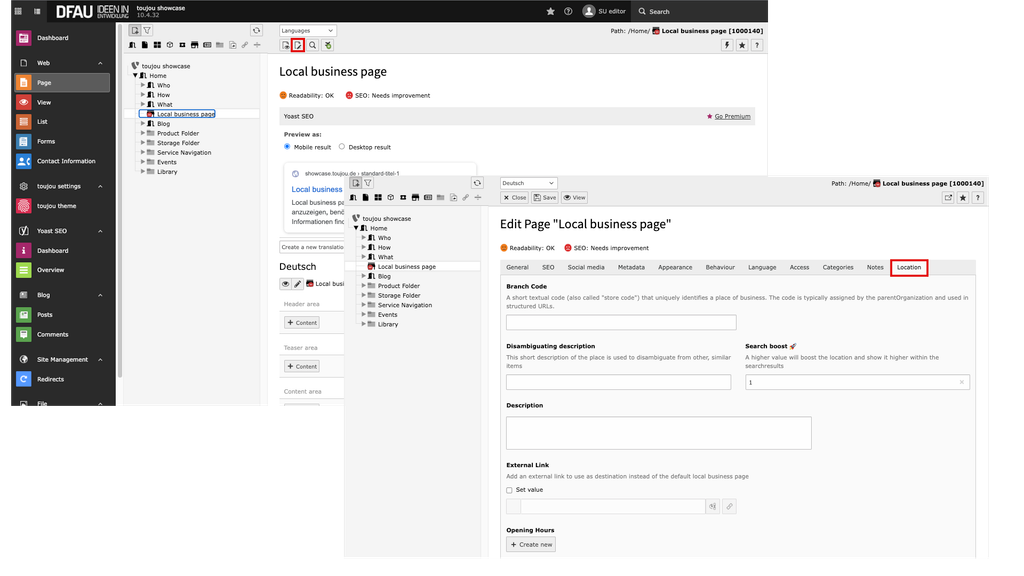This screenshot has width=1024, height=576.
Task: Expand Product Folder in back page tree
Action: [x=143, y=133]
